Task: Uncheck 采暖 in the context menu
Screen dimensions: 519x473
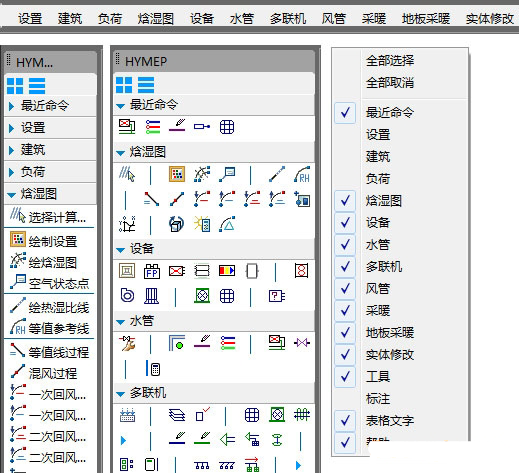Action: (x=345, y=311)
